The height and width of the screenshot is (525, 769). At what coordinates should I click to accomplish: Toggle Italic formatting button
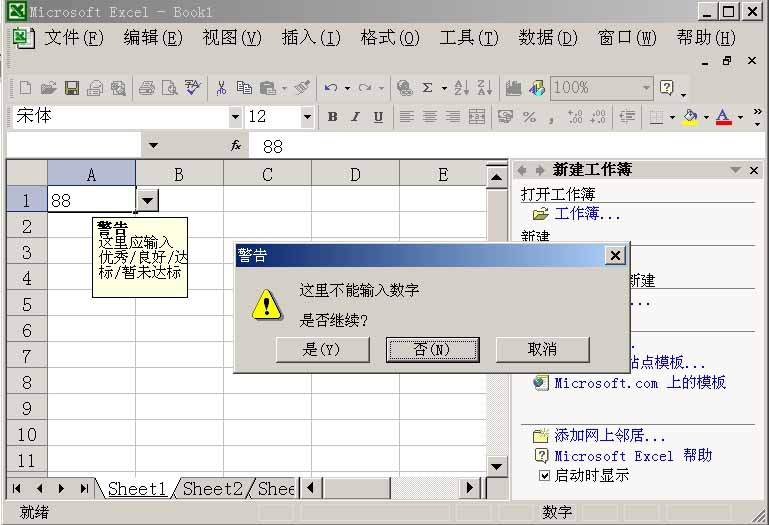pos(355,117)
